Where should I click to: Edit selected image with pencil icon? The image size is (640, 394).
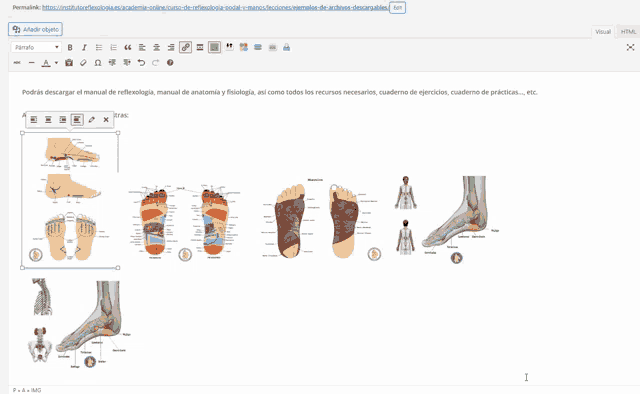91,119
